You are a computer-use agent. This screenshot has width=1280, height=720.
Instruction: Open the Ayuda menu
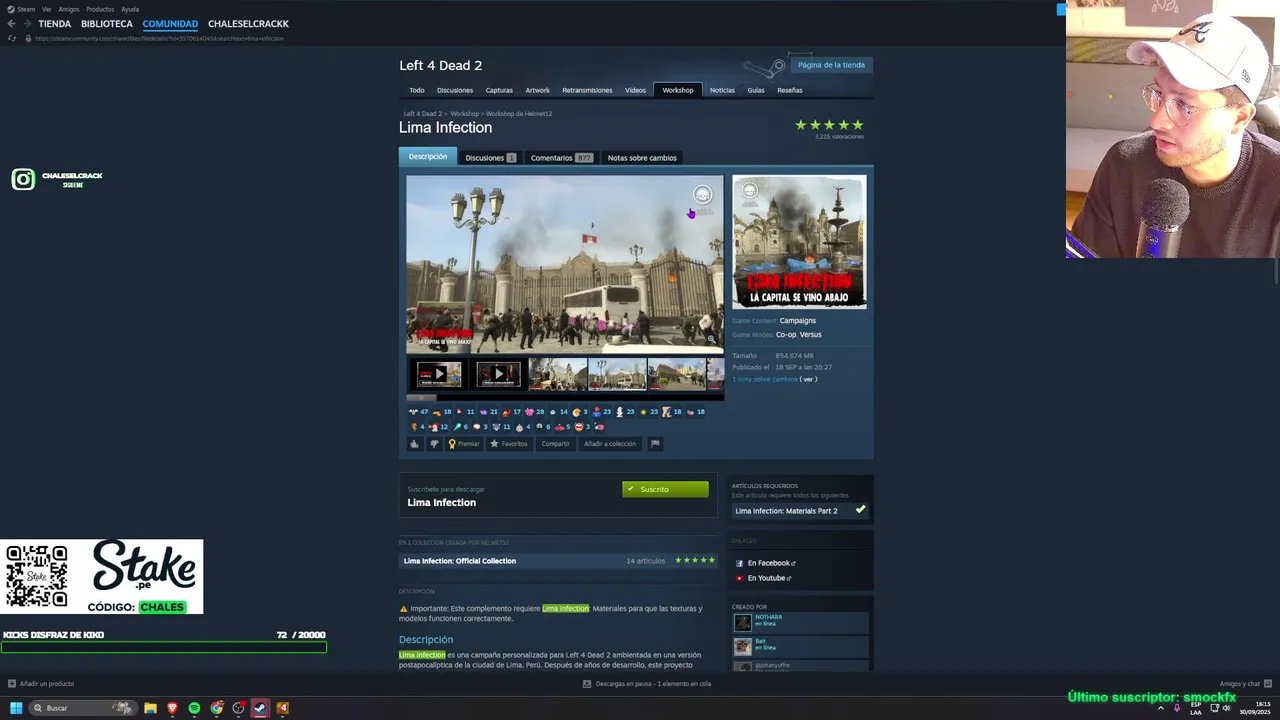pyautogui.click(x=130, y=9)
